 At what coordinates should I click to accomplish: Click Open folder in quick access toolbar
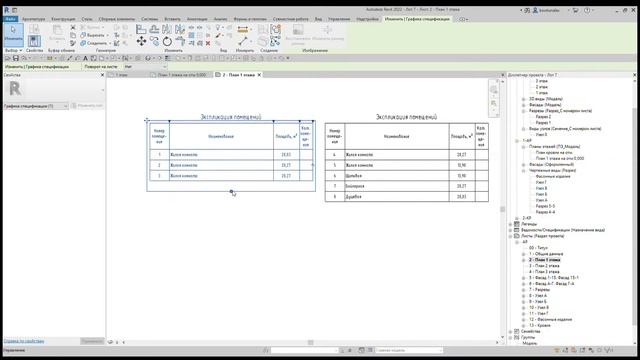coord(8,58)
